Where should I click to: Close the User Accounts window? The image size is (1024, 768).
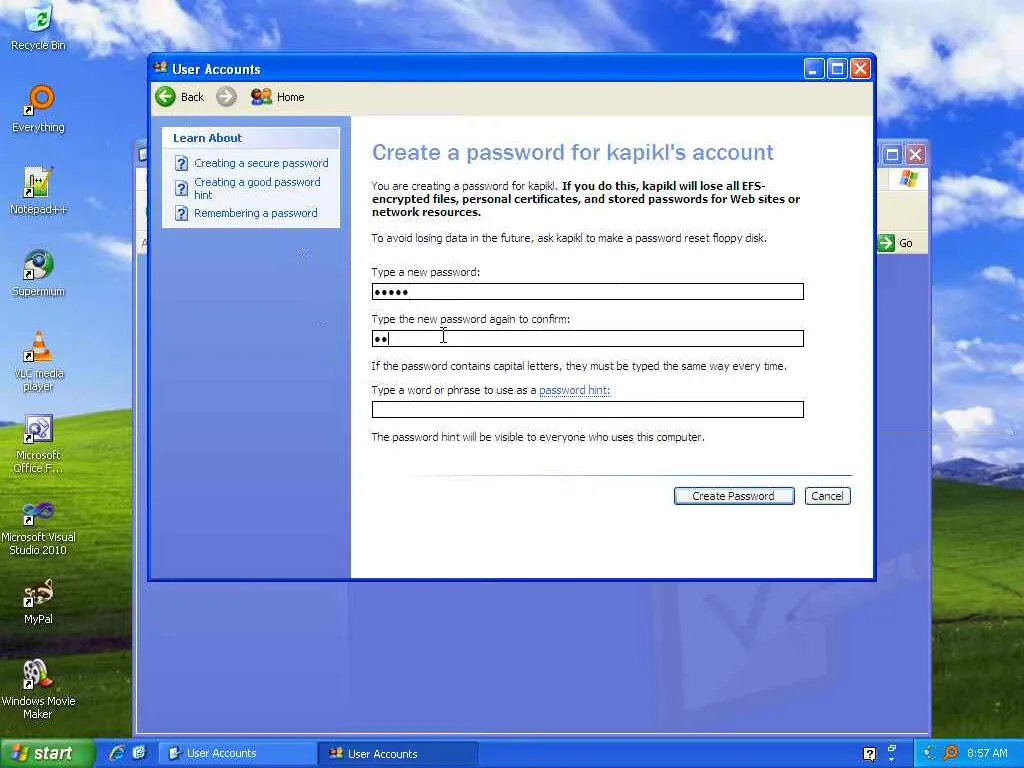coord(861,69)
